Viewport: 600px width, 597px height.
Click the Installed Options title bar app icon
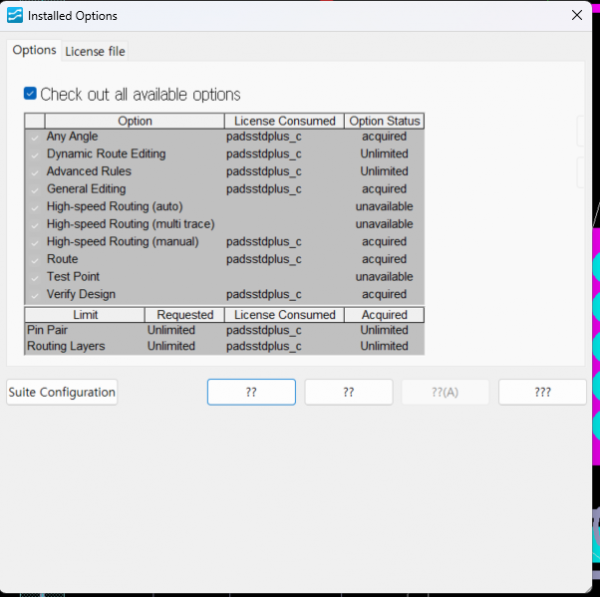coord(15,15)
